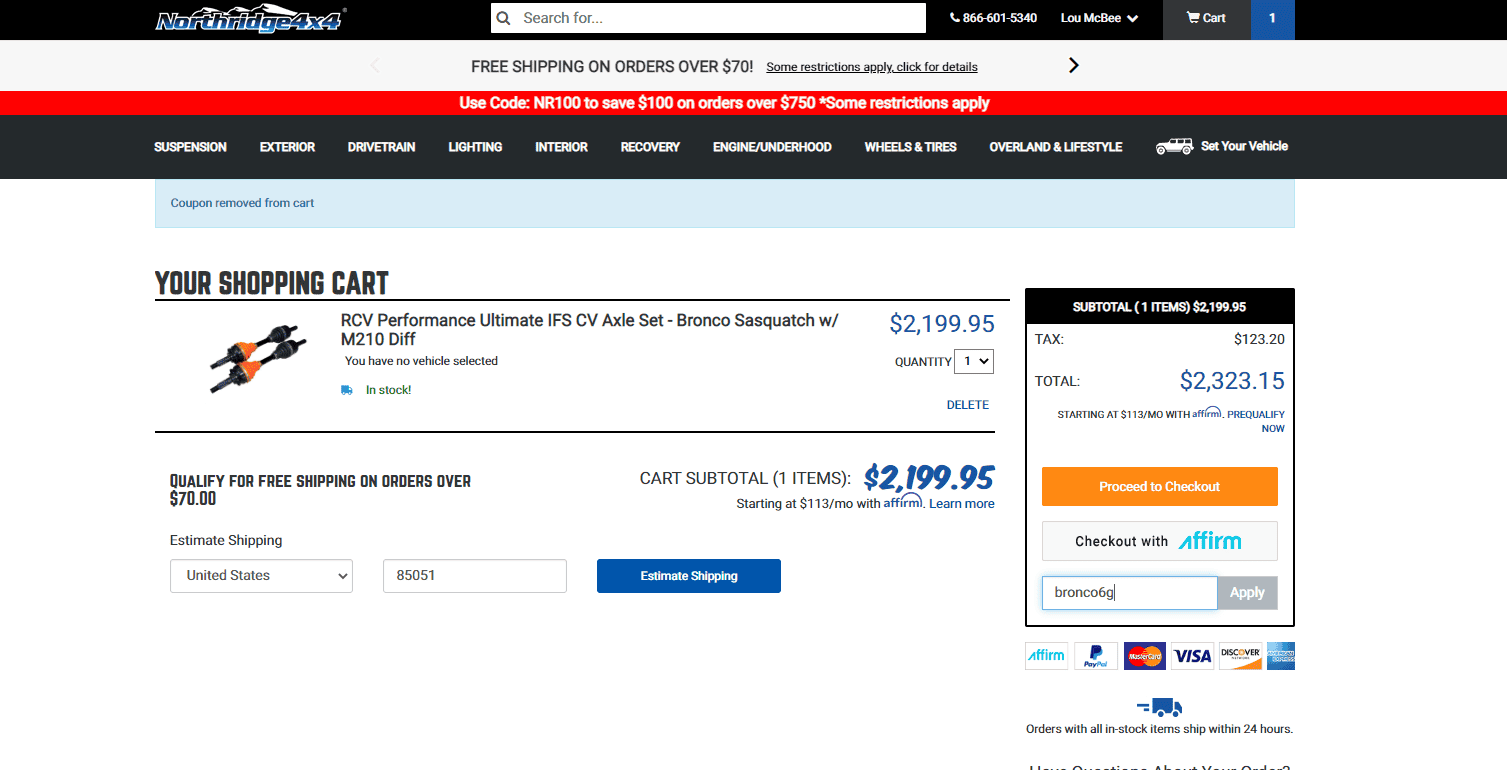Click the Affirm payment badge icon

pos(1047,656)
